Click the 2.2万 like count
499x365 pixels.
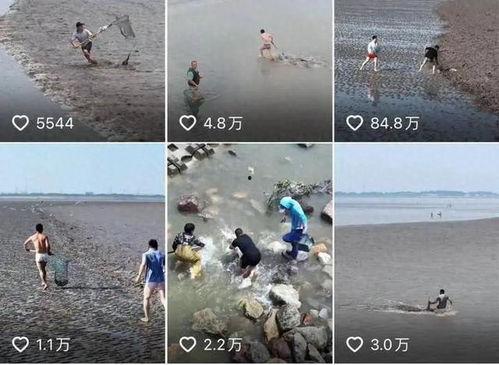pyautogui.click(x=223, y=345)
